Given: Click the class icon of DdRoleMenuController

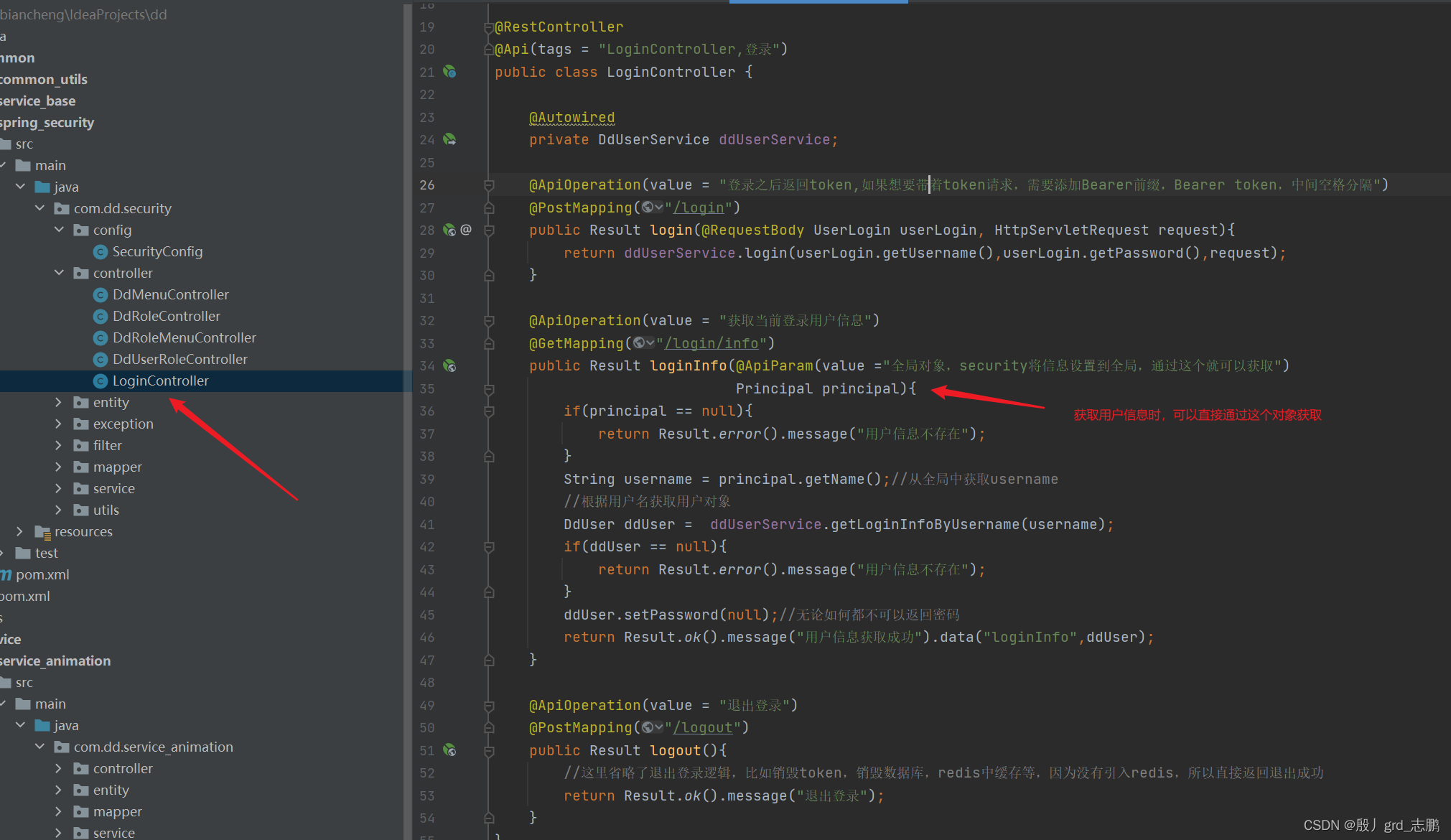Looking at the screenshot, I should pos(101,338).
